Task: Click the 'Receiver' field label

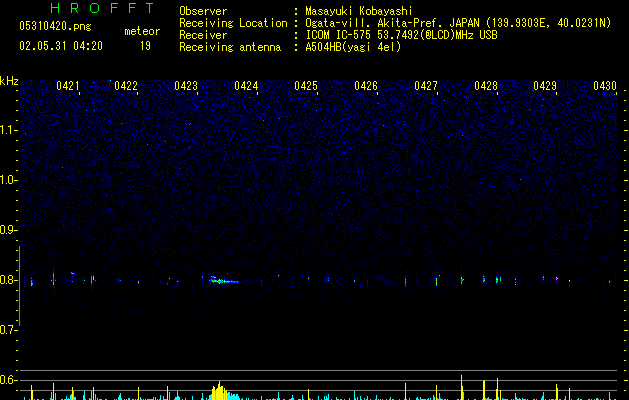Action: point(203,35)
